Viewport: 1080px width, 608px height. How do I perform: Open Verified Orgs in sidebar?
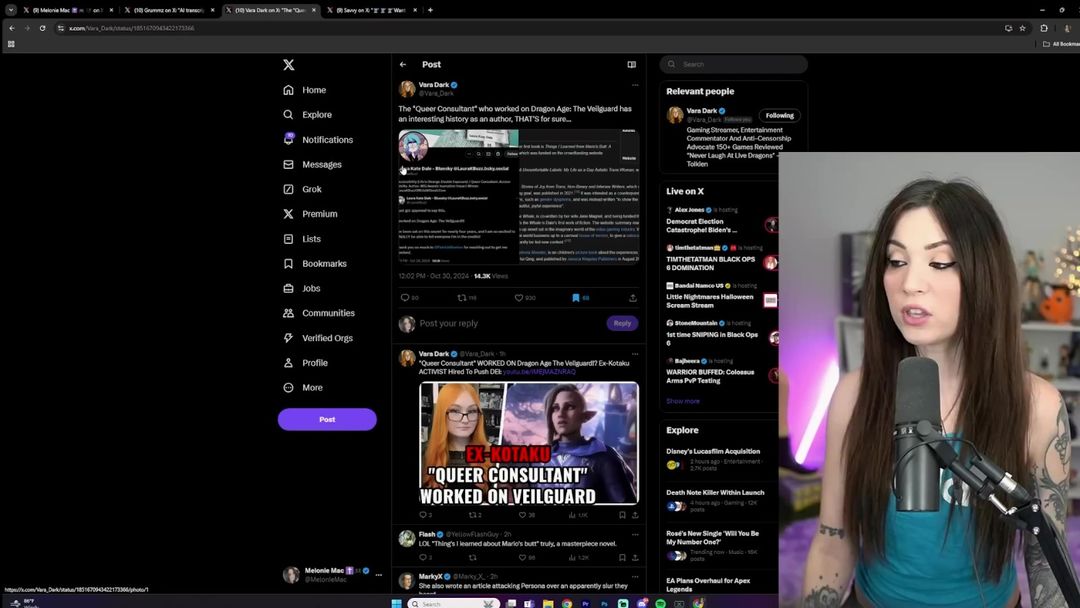point(318,338)
